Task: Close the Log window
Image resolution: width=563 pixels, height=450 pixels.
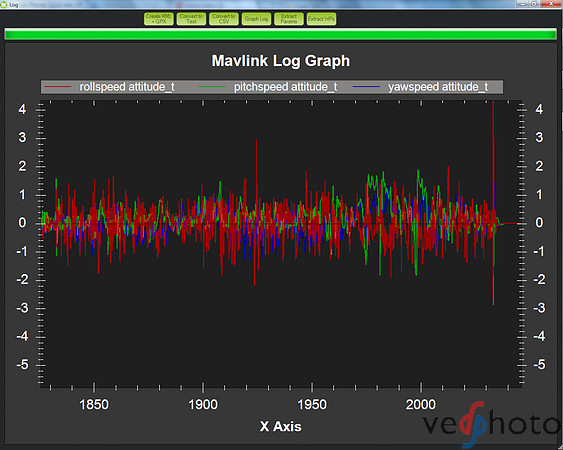Action: click(552, 4)
